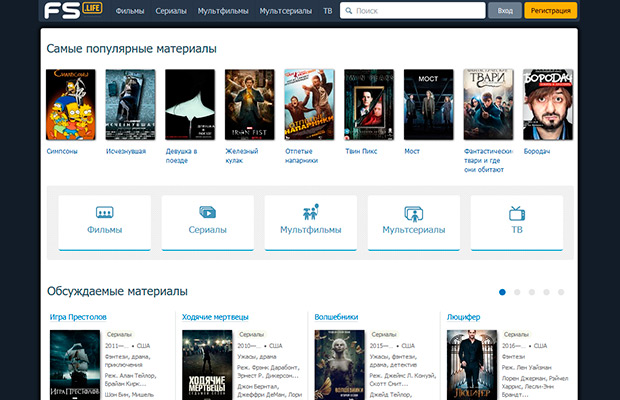Viewport: 620px width, 400px height.
Task: Open Мультфильмы in the top navigation
Action: pos(223,12)
